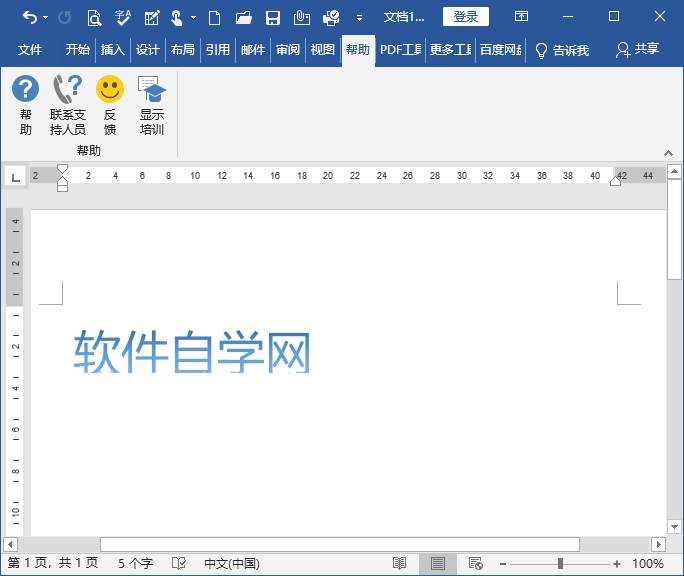Click the 软件自学网 text in document

click(192, 352)
